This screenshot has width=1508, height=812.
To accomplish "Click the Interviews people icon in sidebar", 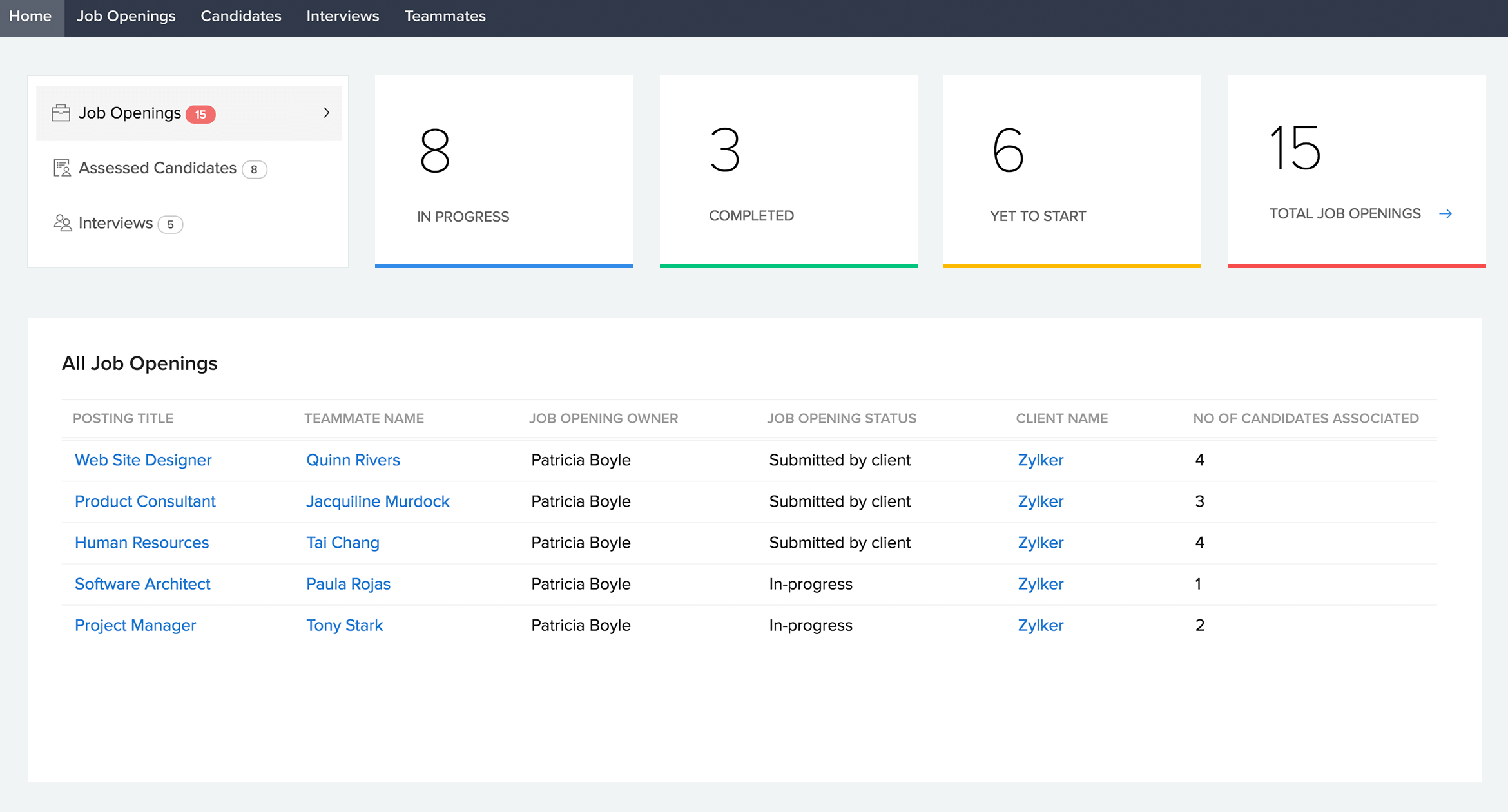I will (x=63, y=223).
